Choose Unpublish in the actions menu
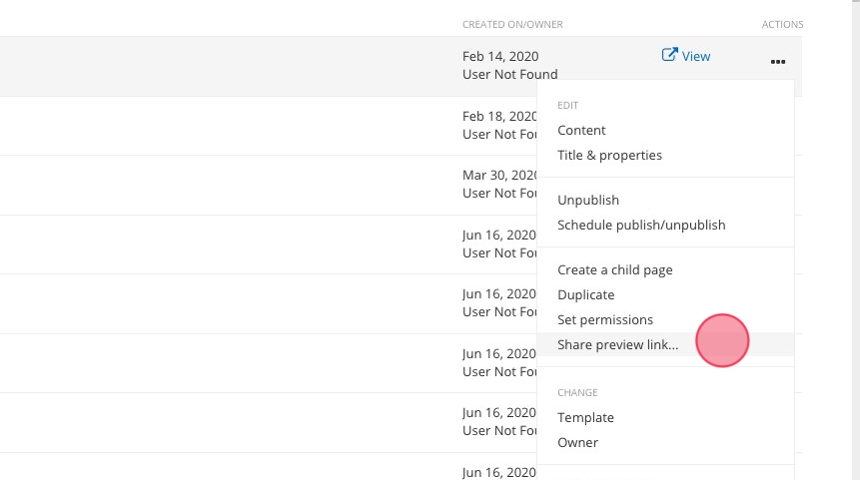 [x=588, y=200]
